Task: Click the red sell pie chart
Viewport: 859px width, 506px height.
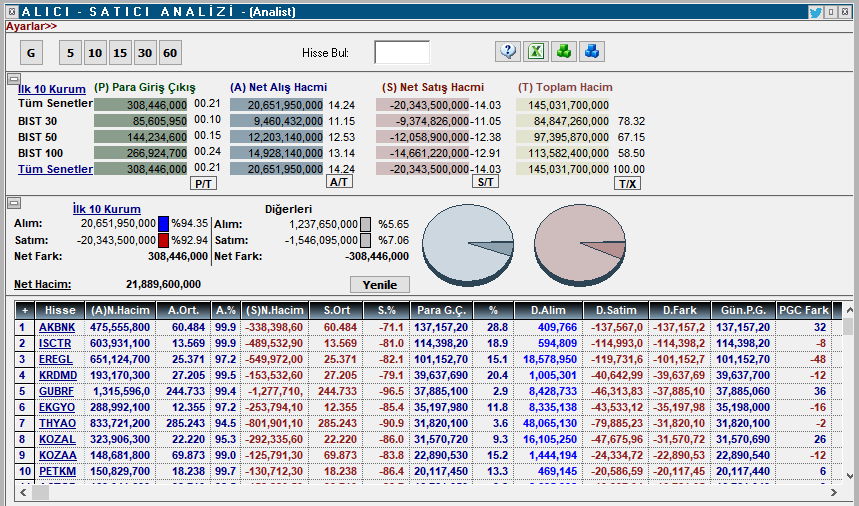Action: tap(580, 244)
